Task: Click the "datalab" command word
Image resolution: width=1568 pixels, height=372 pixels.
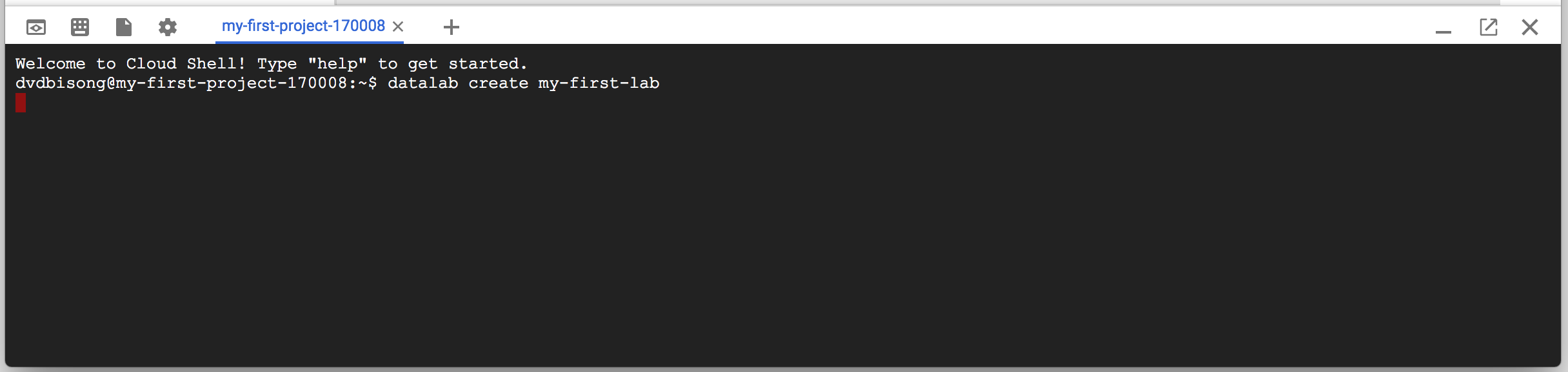Action: click(423, 83)
